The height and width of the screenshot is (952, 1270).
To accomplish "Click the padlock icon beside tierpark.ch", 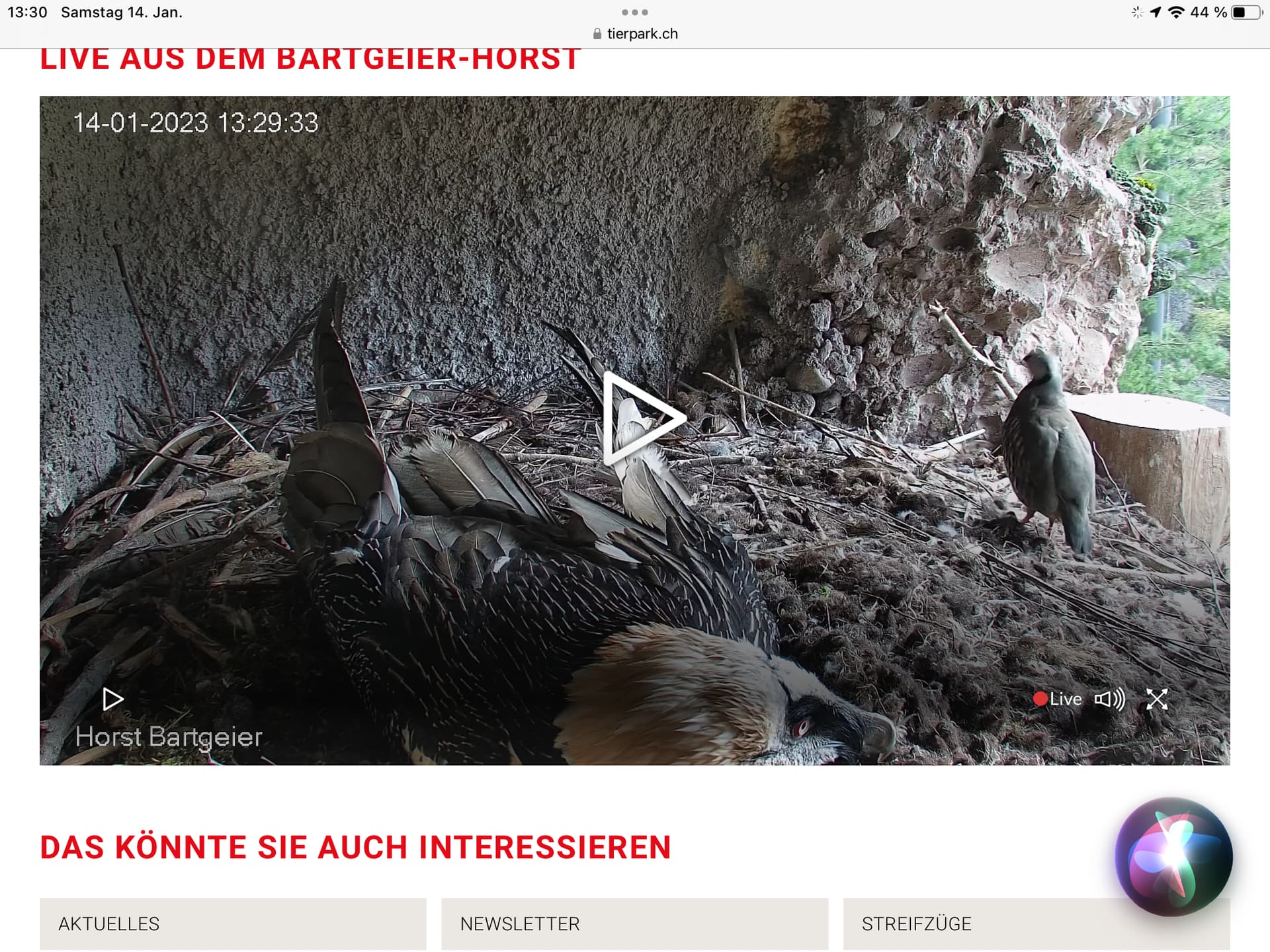I will 597,34.
